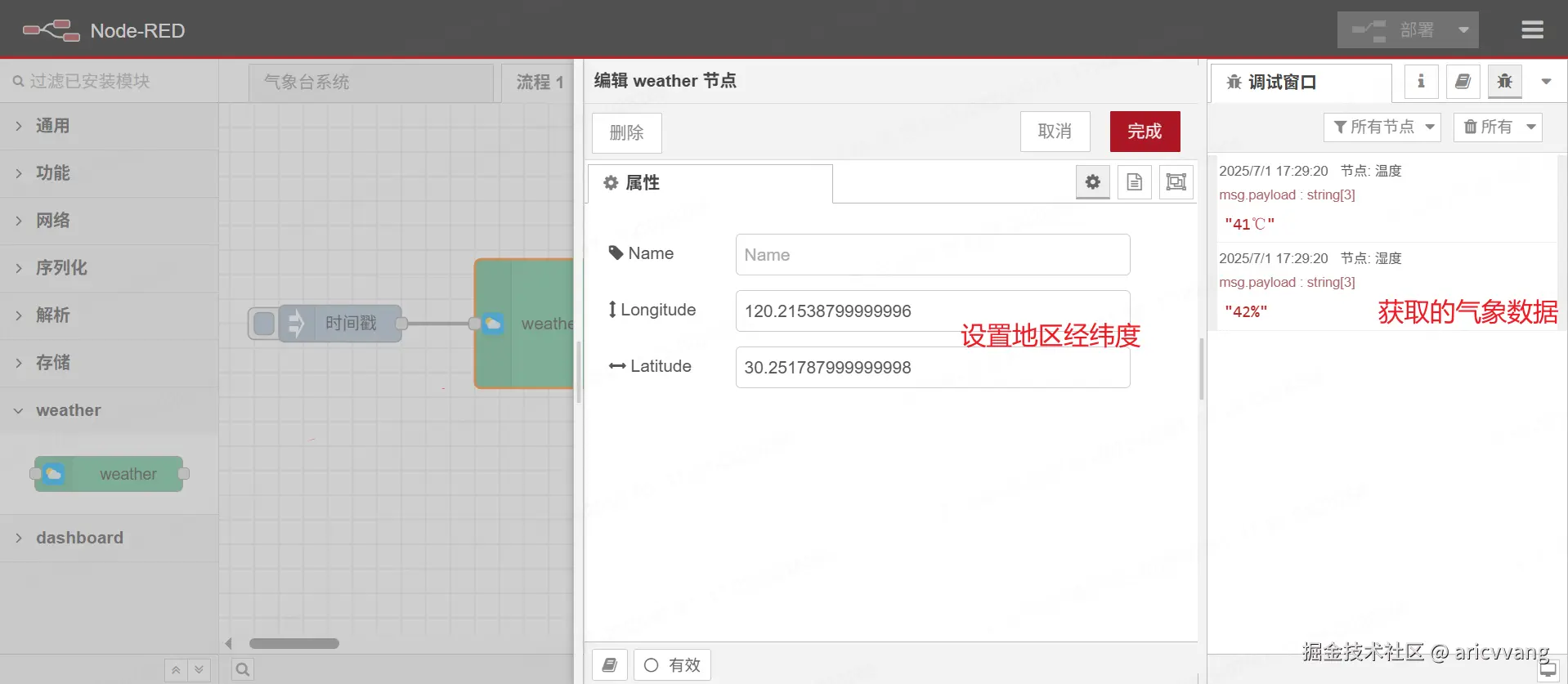The width and height of the screenshot is (1568, 684).
Task: Switch to the 流程 1 flow tab
Action: pos(540,82)
